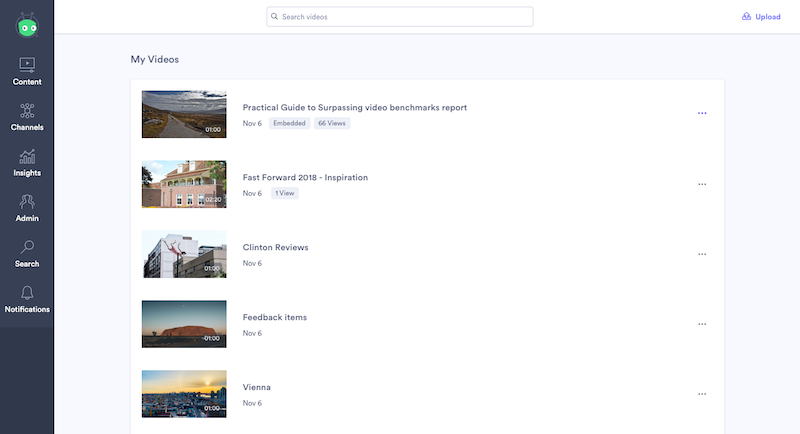This screenshot has height=434, width=800.
Task: Open options menu for Fast Forward 2018 video
Action: pos(702,184)
